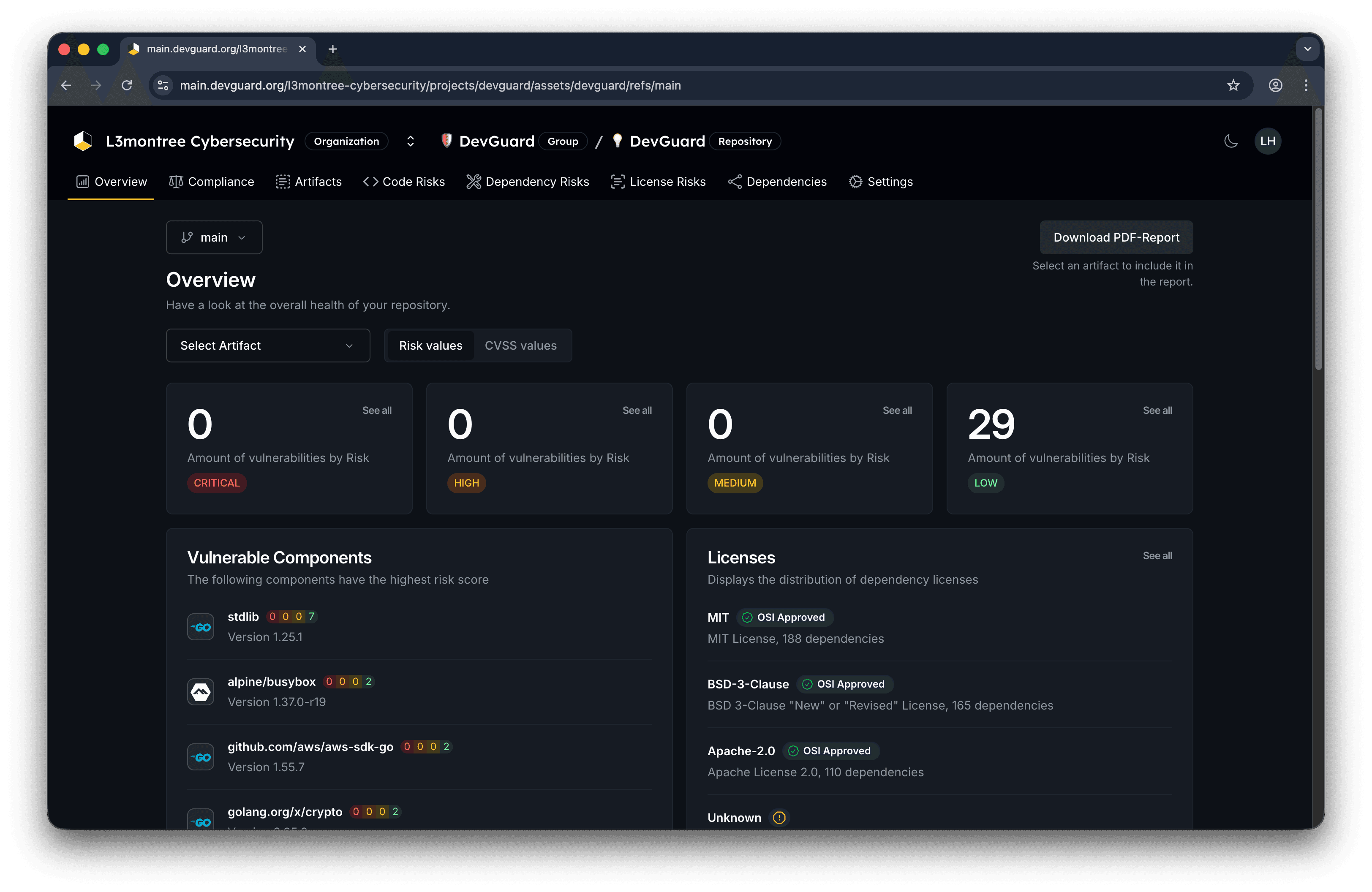Screen dimensions: 1372x892
Task: Open the LH user avatar
Action: coord(1268,141)
